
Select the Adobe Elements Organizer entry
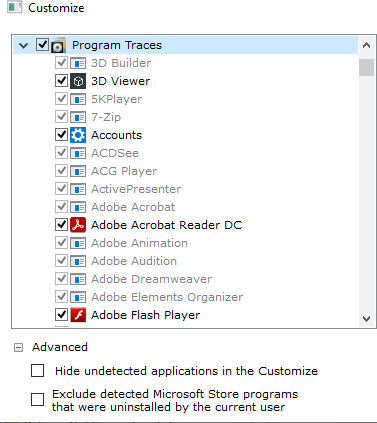click(167, 297)
